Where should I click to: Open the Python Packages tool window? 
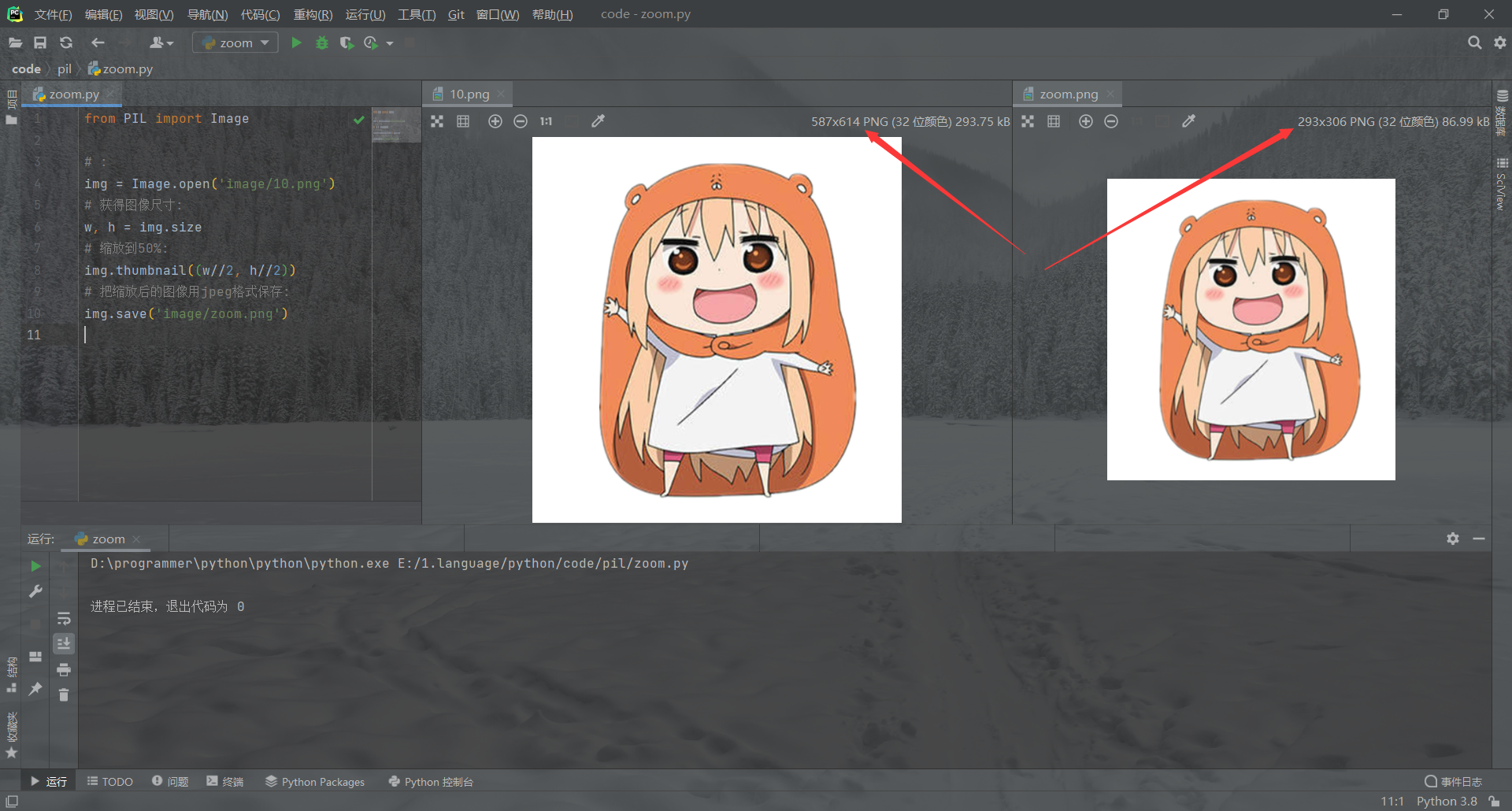pyautogui.click(x=315, y=782)
